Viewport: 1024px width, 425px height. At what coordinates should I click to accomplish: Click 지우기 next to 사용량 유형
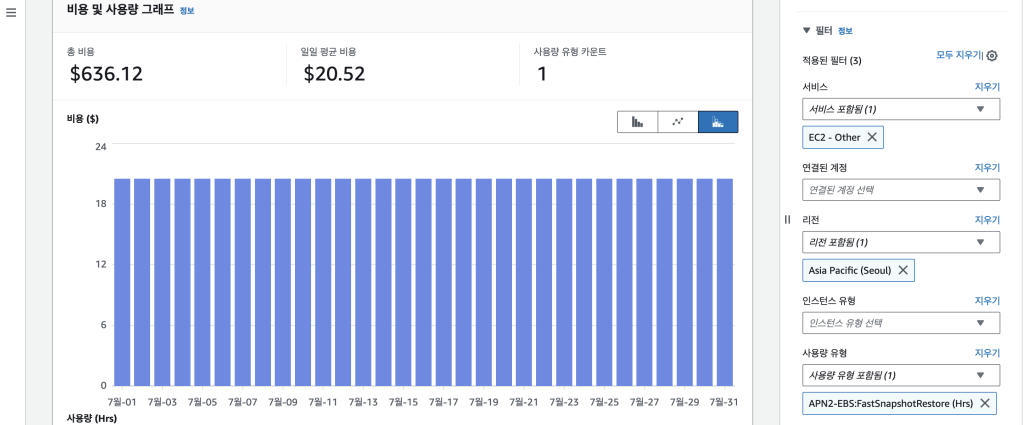tap(987, 353)
